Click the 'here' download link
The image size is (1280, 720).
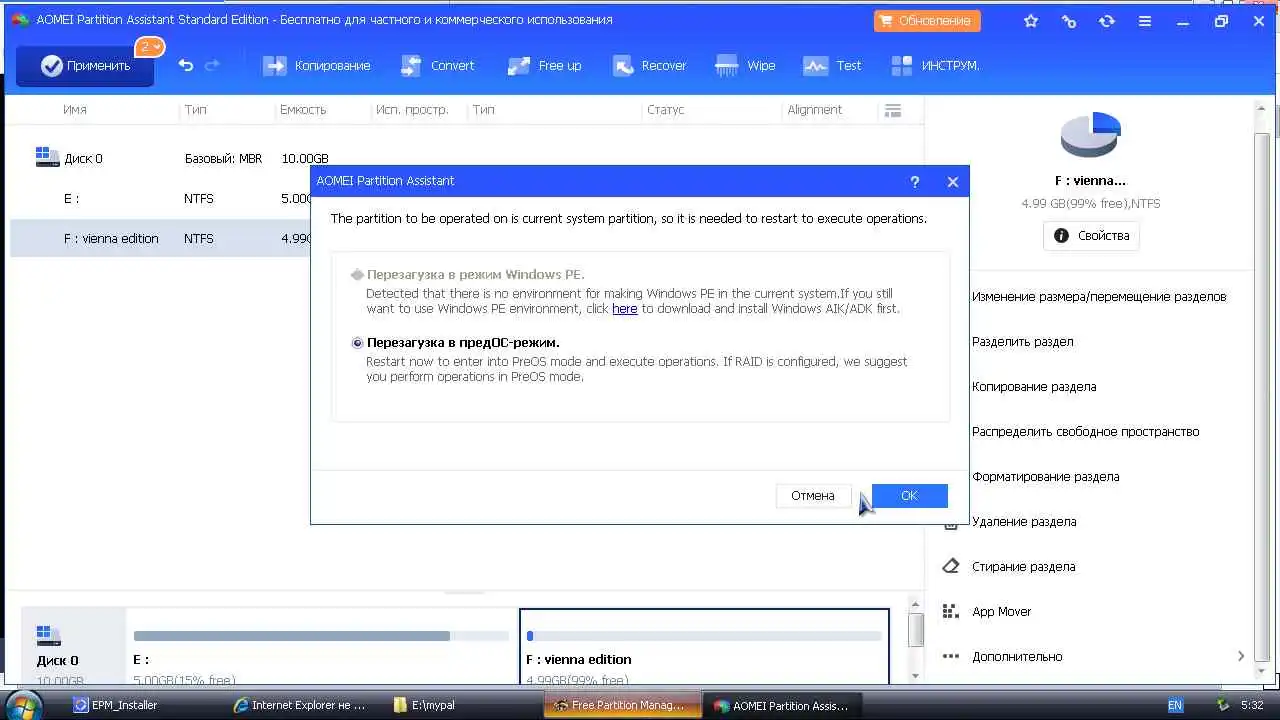(624, 309)
